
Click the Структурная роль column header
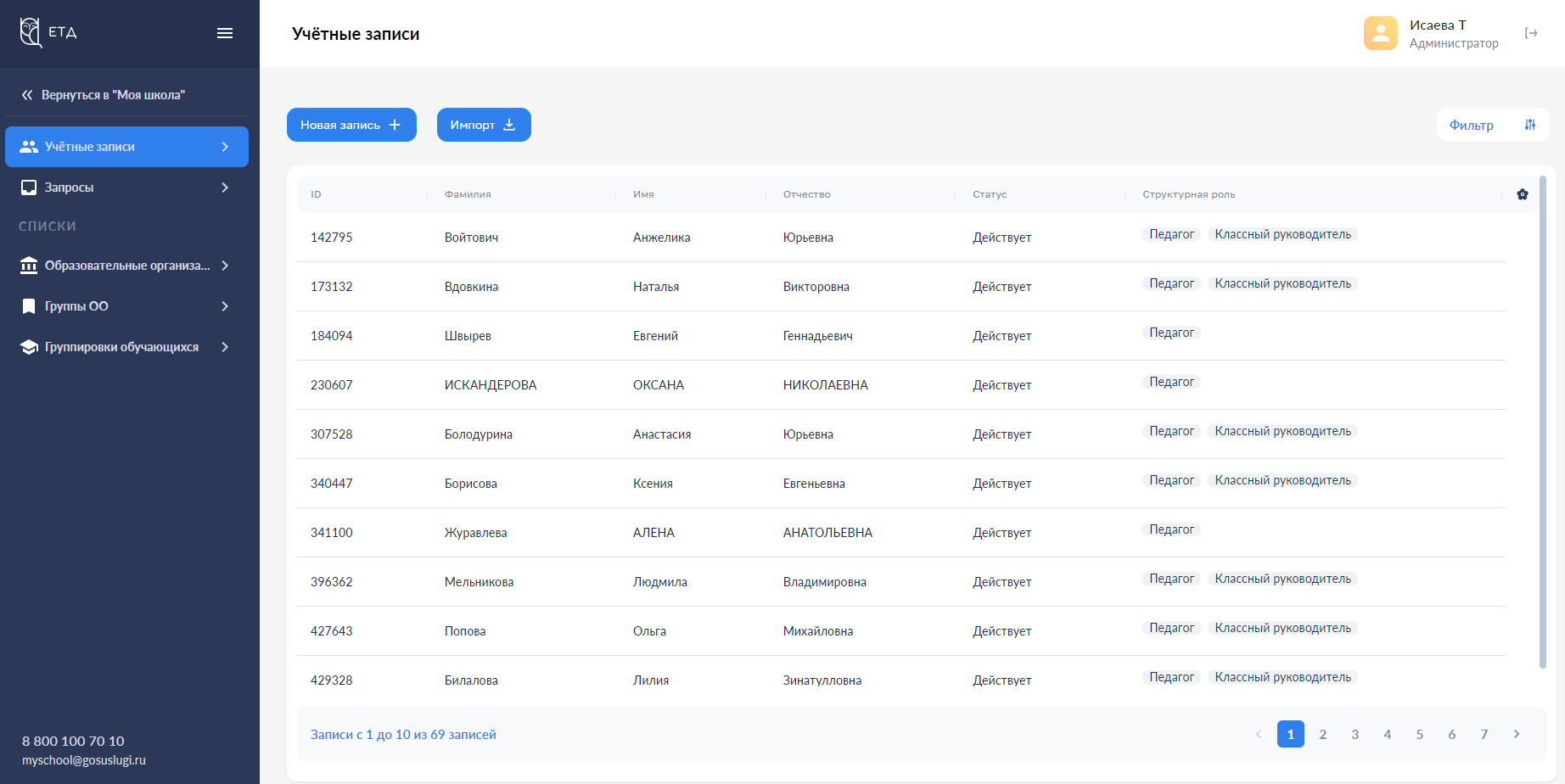tap(1188, 194)
